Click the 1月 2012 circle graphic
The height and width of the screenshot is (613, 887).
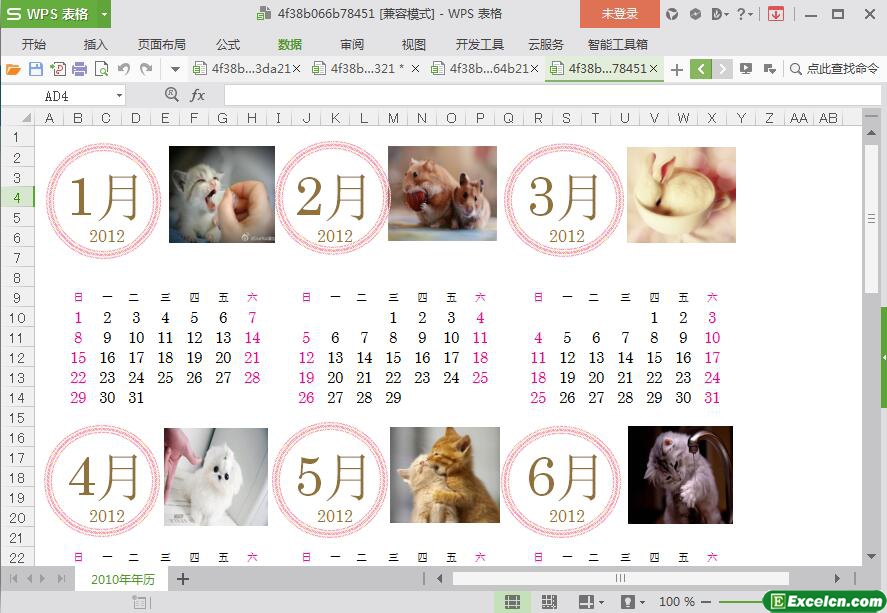point(104,200)
